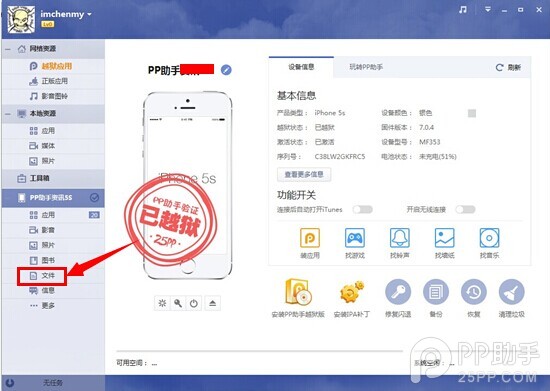Click the eject icon under phone

point(213,303)
